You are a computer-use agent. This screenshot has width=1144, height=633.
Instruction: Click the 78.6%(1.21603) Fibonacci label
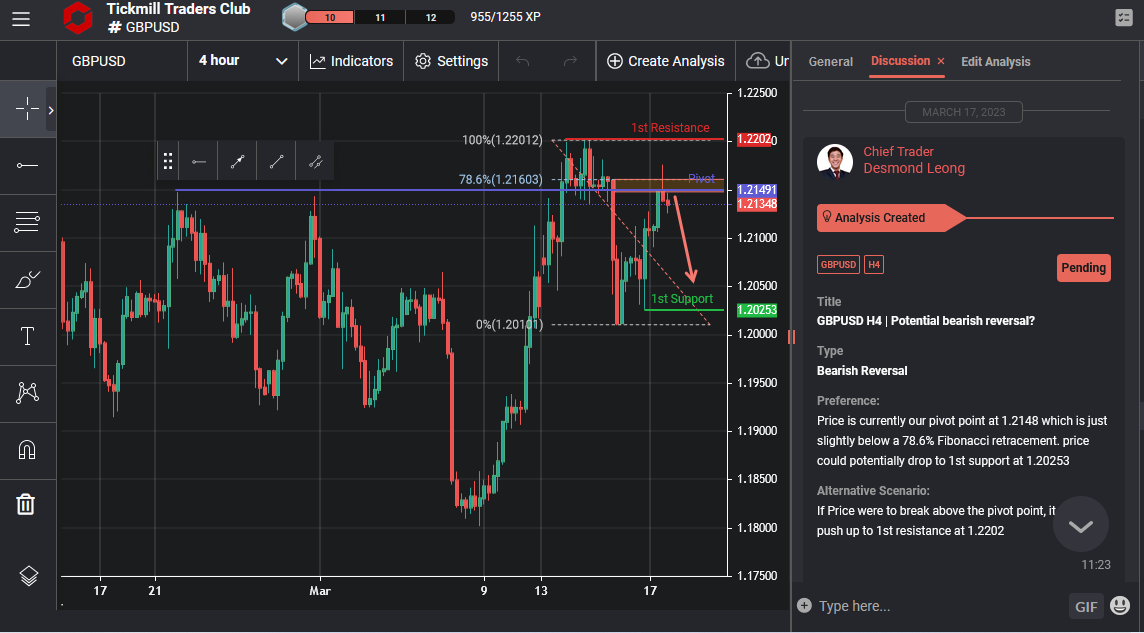coord(500,179)
